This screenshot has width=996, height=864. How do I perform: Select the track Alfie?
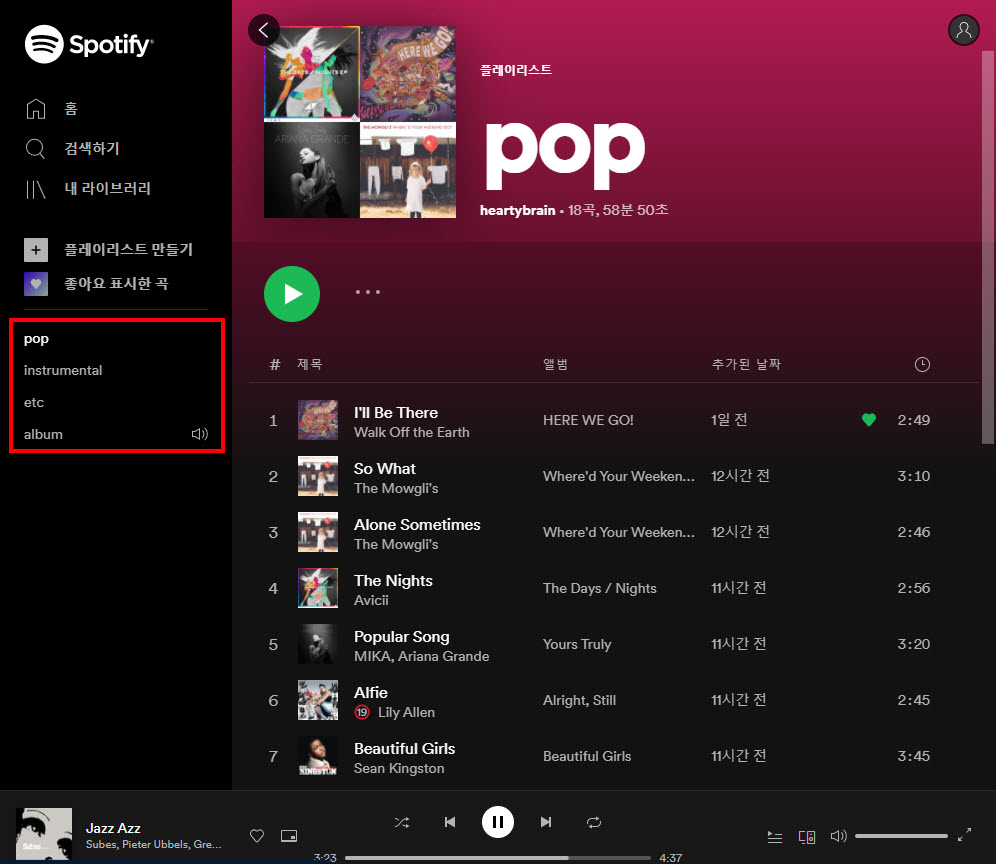[x=370, y=692]
